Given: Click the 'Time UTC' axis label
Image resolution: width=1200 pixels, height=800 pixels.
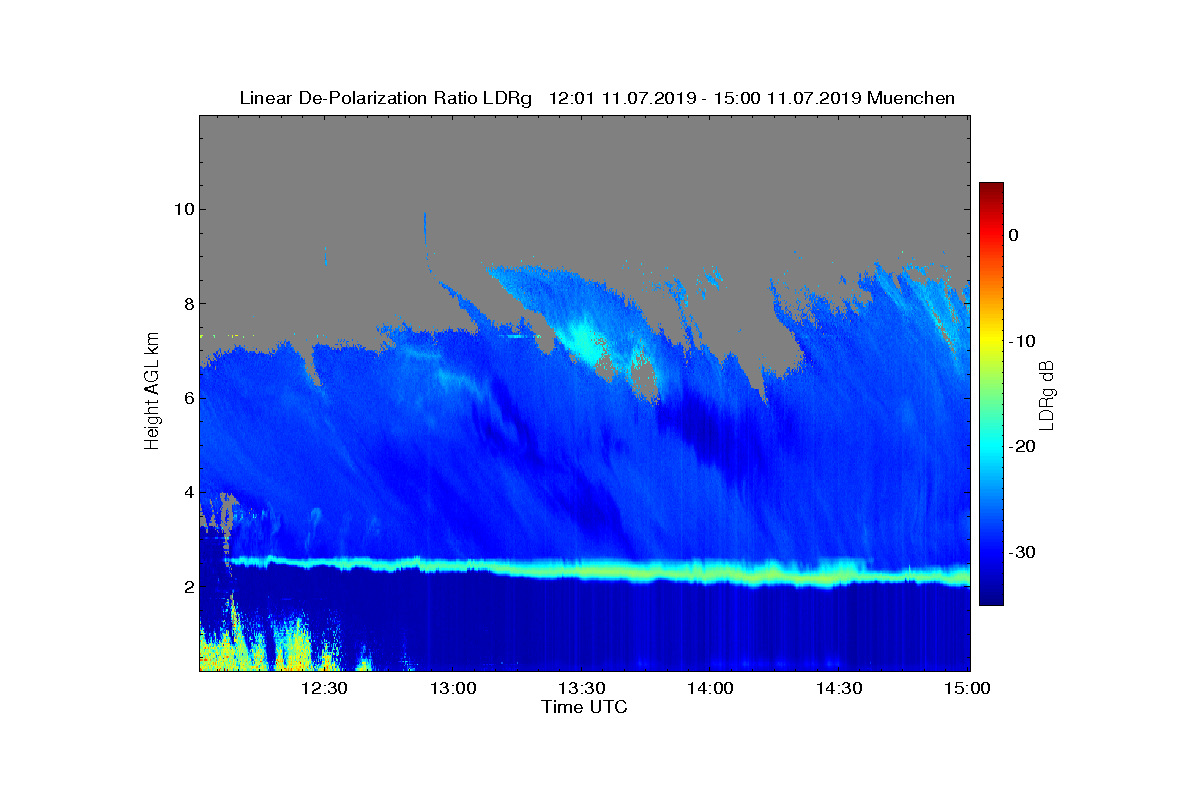Looking at the screenshot, I should click(x=585, y=707).
